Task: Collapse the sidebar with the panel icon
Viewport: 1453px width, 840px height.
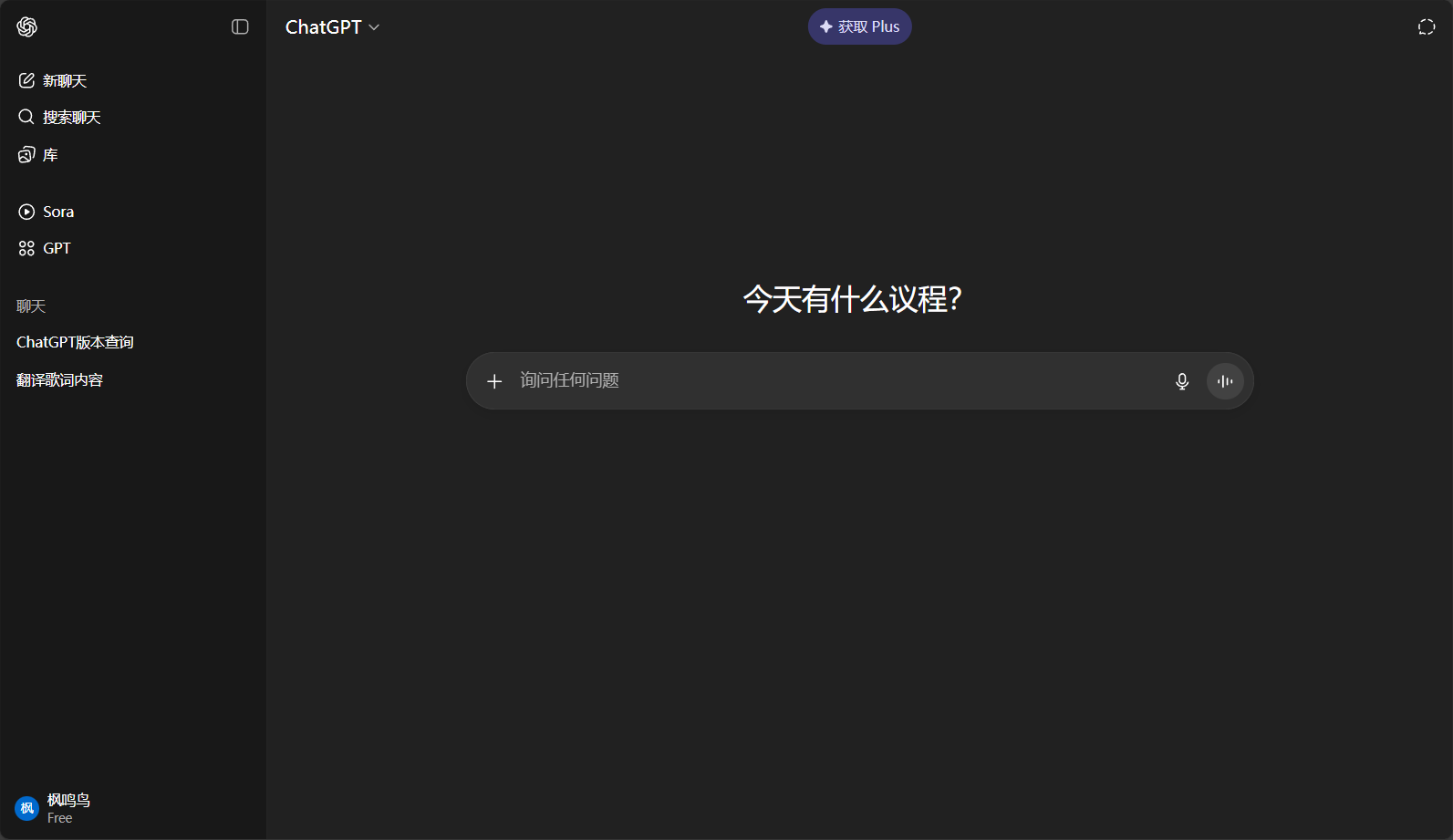Action: point(240,27)
